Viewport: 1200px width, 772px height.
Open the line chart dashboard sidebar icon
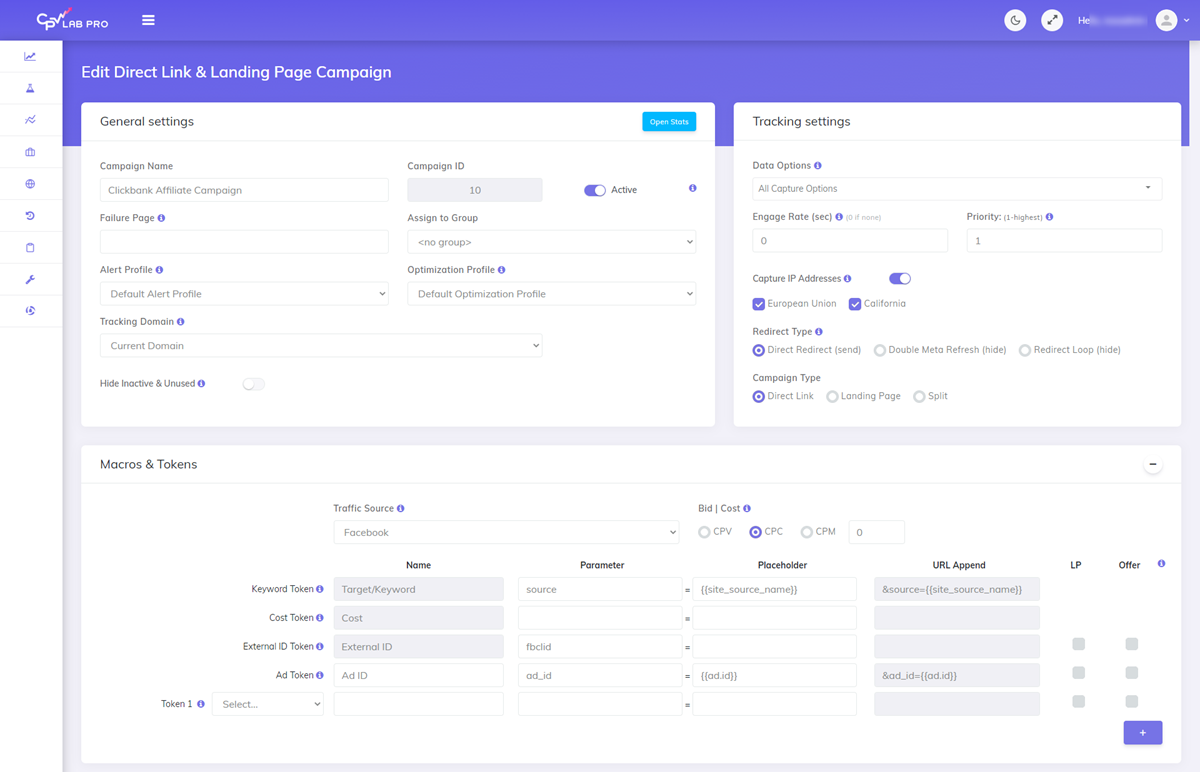(30, 57)
